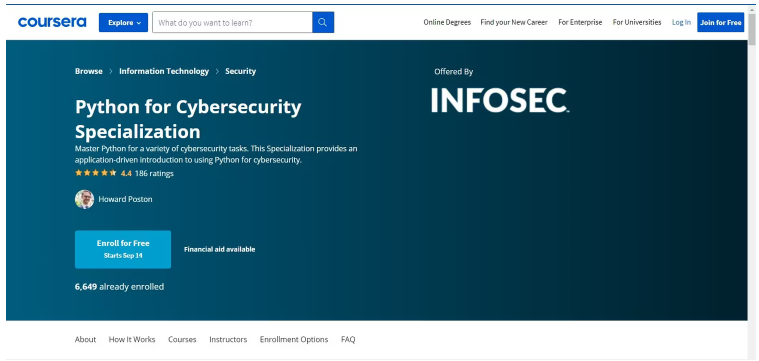This screenshot has height=361, width=759.
Task: Click the 4.4 rating value
Action: (x=126, y=173)
